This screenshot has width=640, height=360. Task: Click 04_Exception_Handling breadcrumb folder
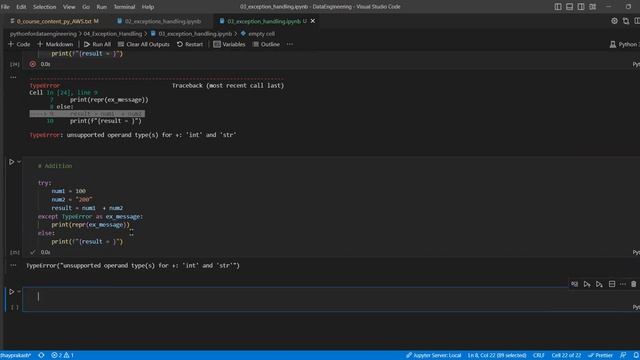[x=113, y=34]
